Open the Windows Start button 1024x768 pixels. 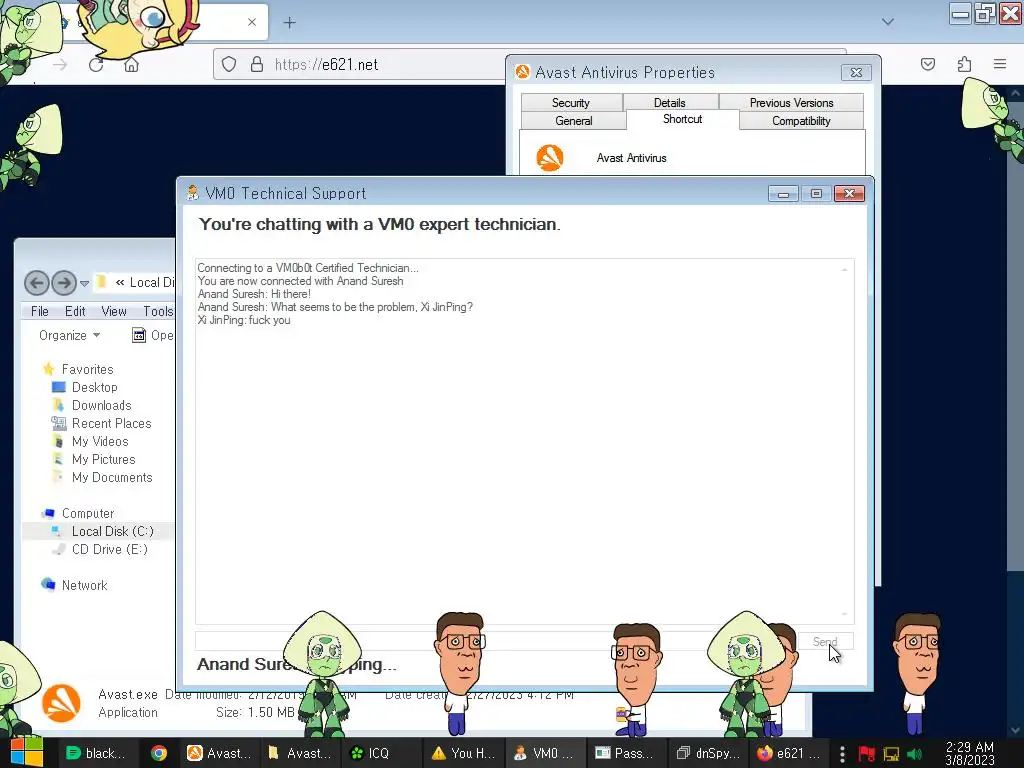coord(25,752)
